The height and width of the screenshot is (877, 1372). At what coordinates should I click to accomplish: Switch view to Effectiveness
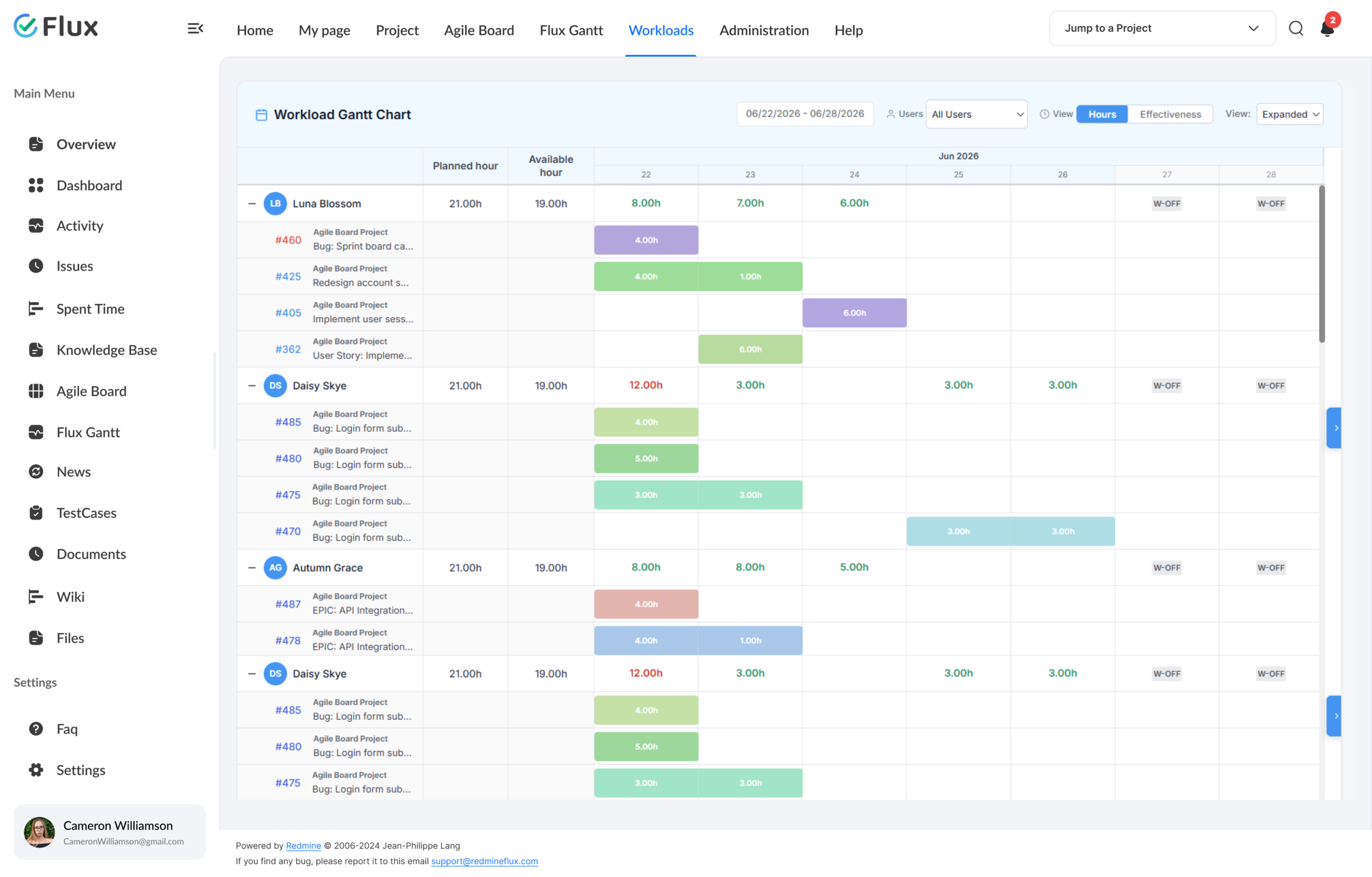click(x=1170, y=114)
